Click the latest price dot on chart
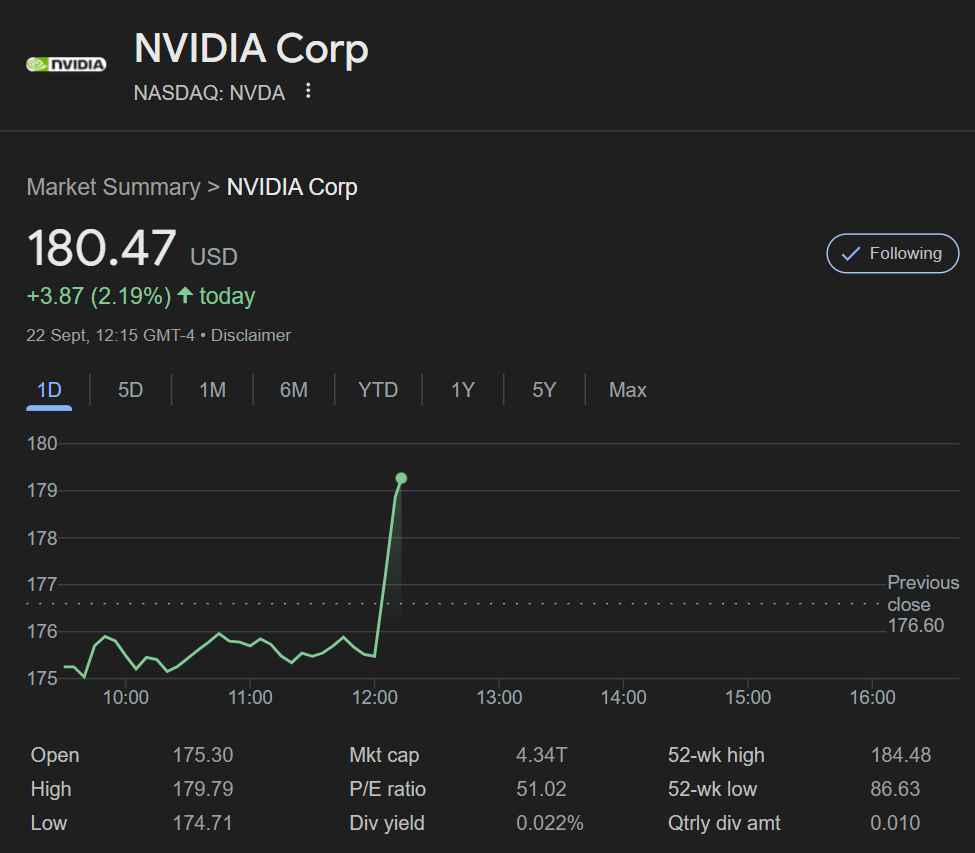 (x=401, y=478)
